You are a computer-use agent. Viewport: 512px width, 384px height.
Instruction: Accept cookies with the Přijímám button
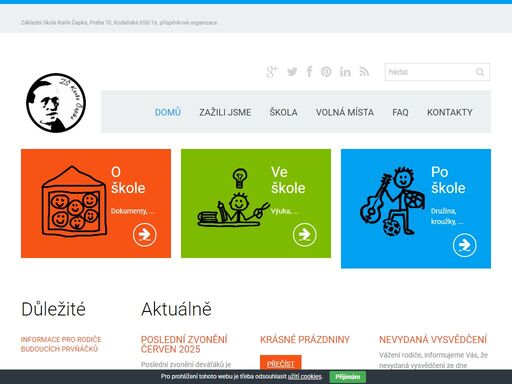348,377
